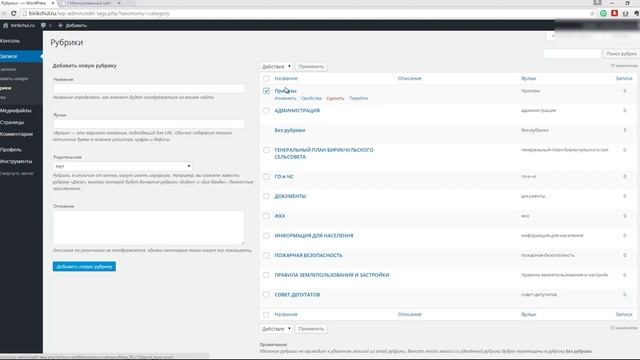Toggle select-all checkbox in table footer
The image size is (640, 360).
click(266, 315)
